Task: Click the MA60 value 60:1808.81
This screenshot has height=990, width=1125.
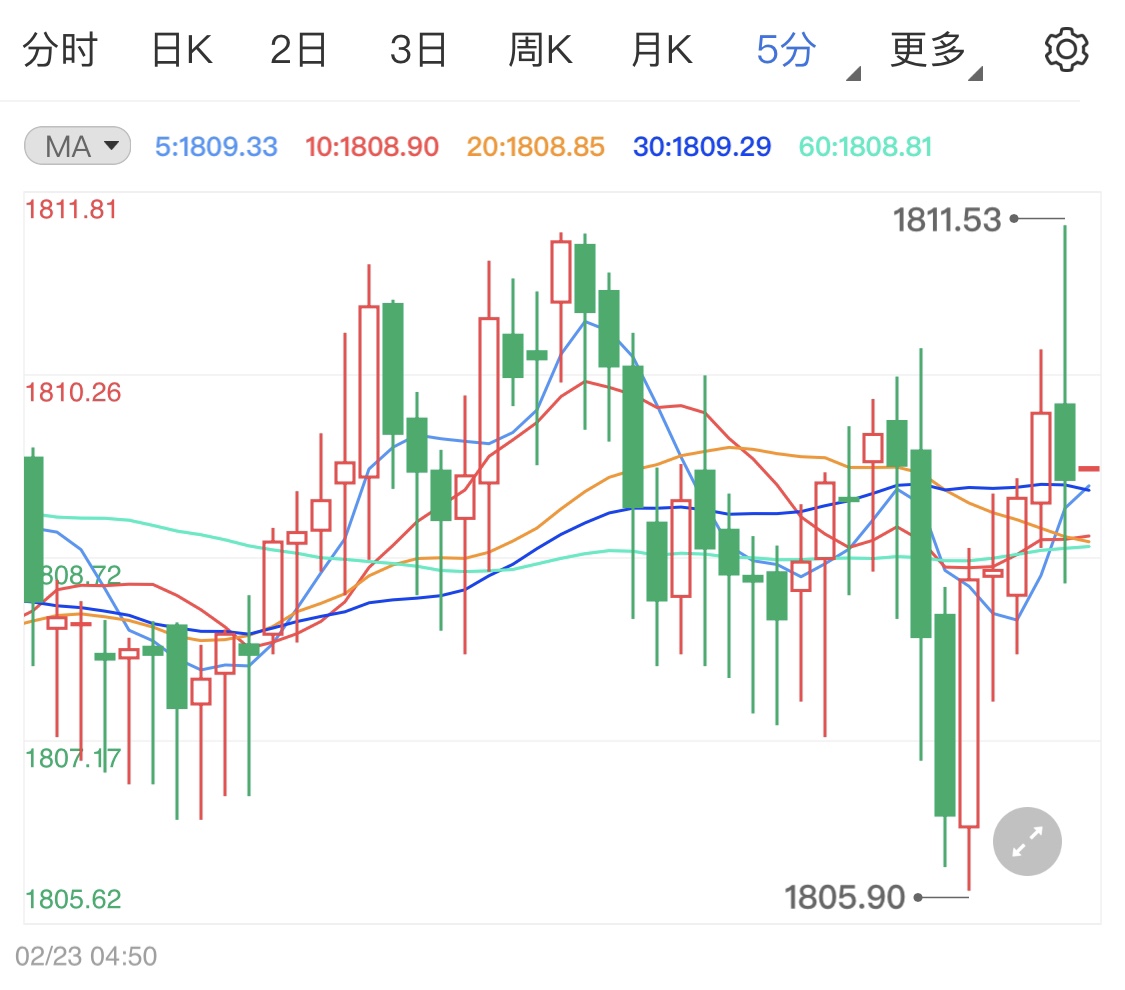Action: [865, 146]
